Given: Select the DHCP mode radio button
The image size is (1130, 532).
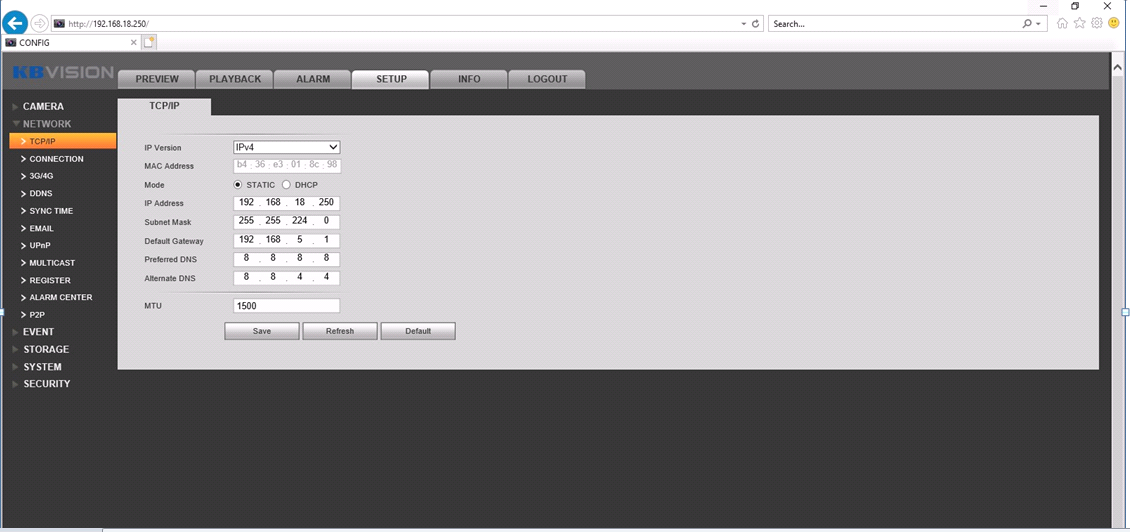Looking at the screenshot, I should pos(286,185).
